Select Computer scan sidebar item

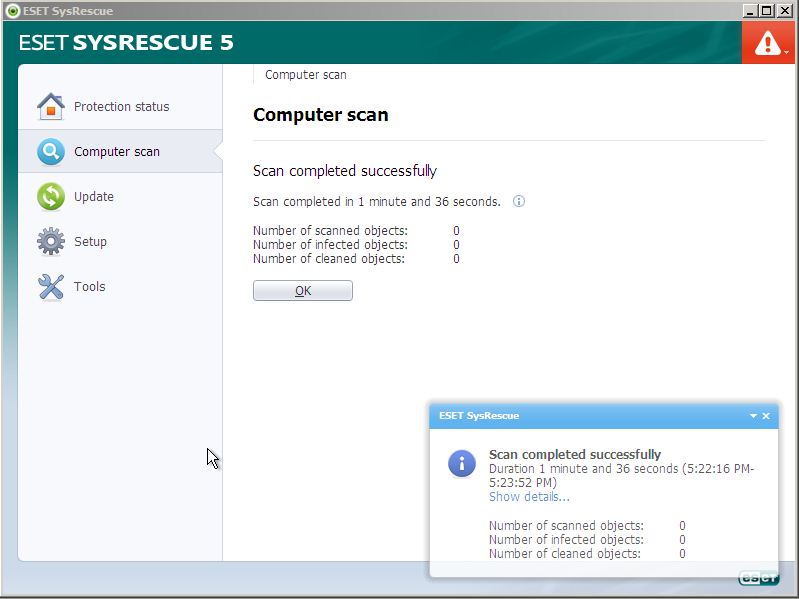tap(120, 151)
